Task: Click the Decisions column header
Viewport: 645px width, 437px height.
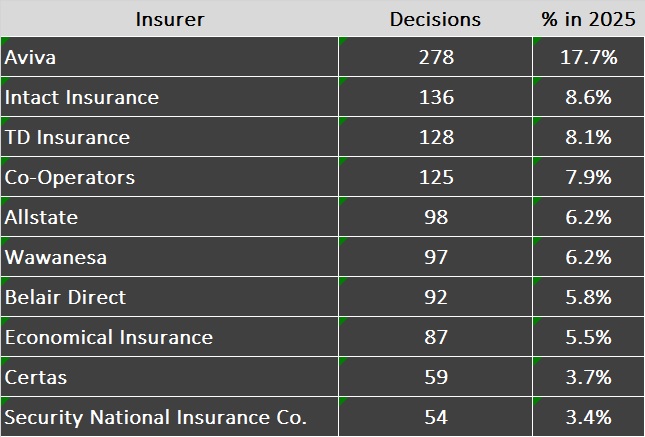Action: coord(435,19)
